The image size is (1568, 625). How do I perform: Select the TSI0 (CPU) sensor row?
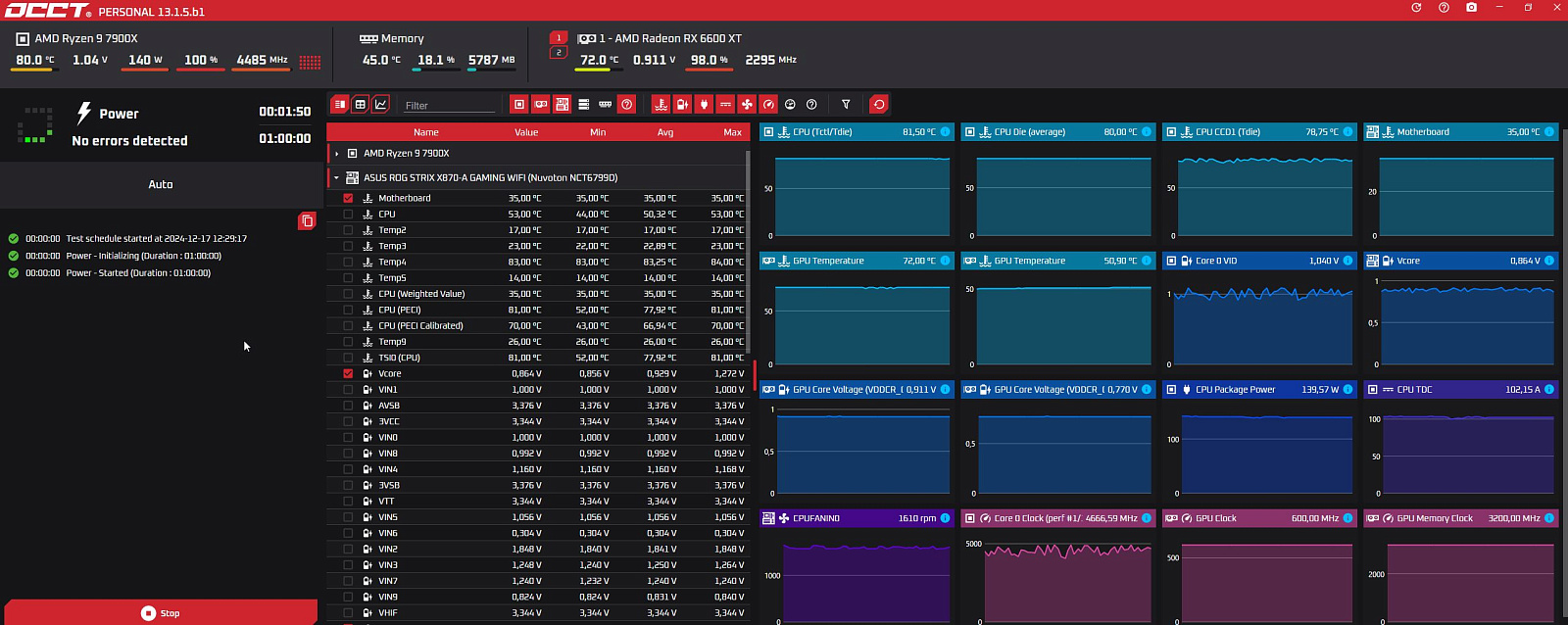(x=537, y=358)
